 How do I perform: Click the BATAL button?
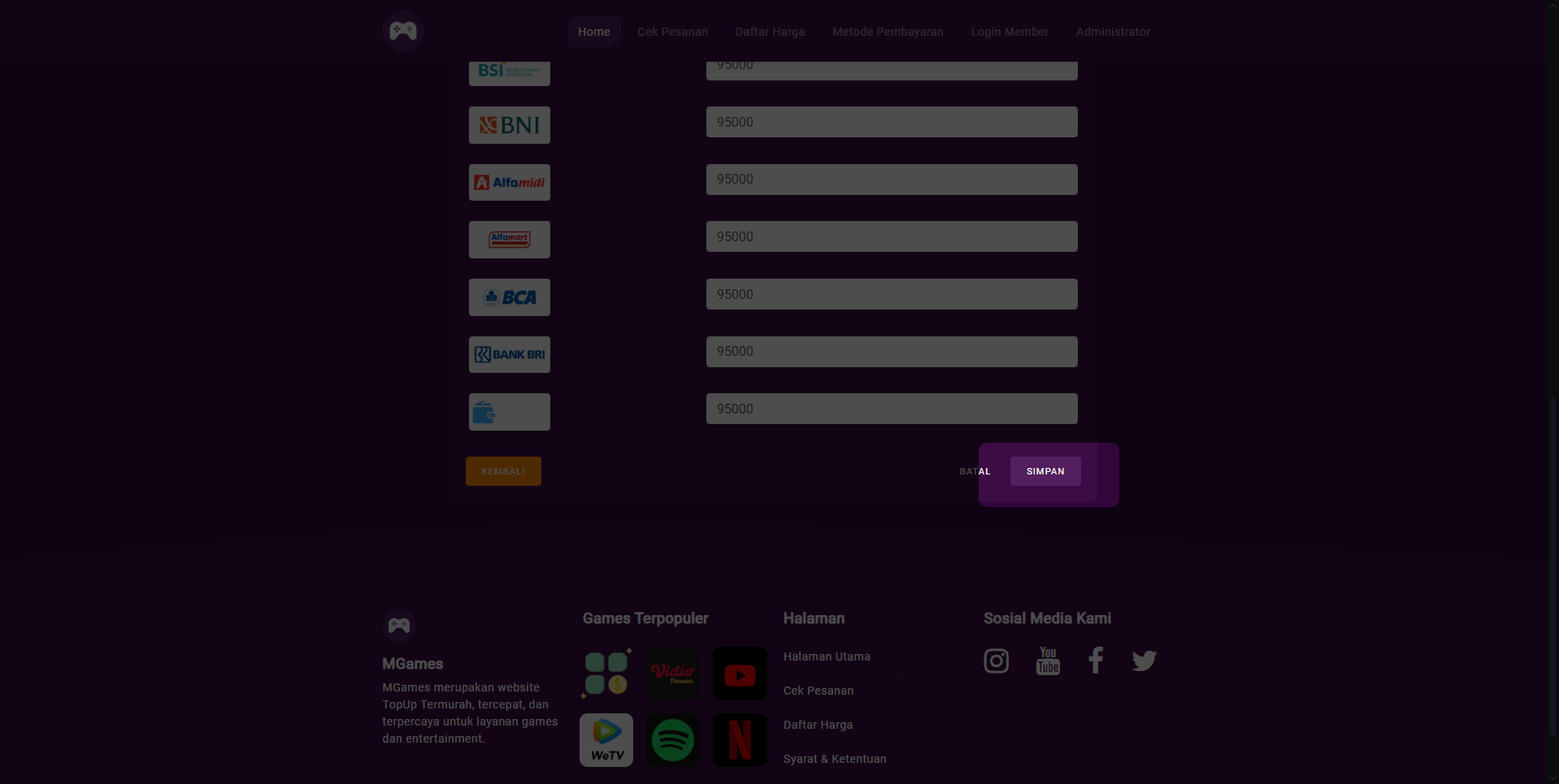point(975,471)
